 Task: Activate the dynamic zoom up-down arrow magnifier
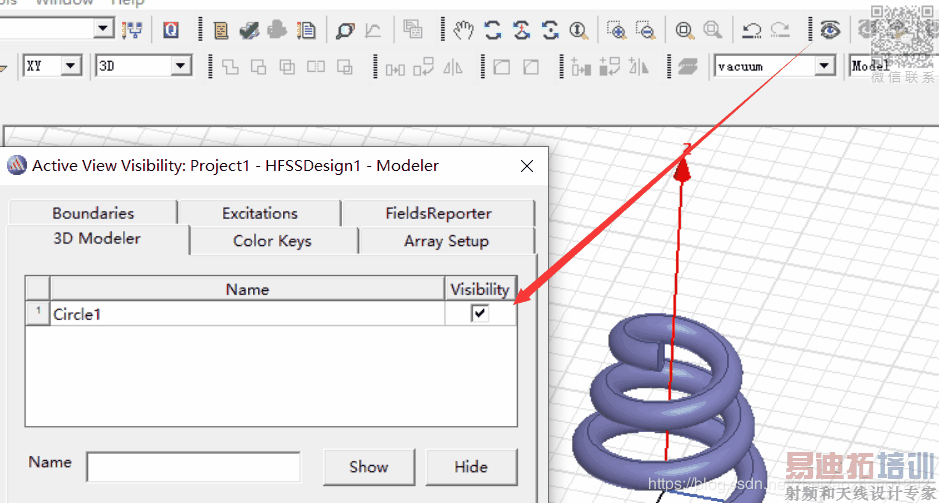578,30
